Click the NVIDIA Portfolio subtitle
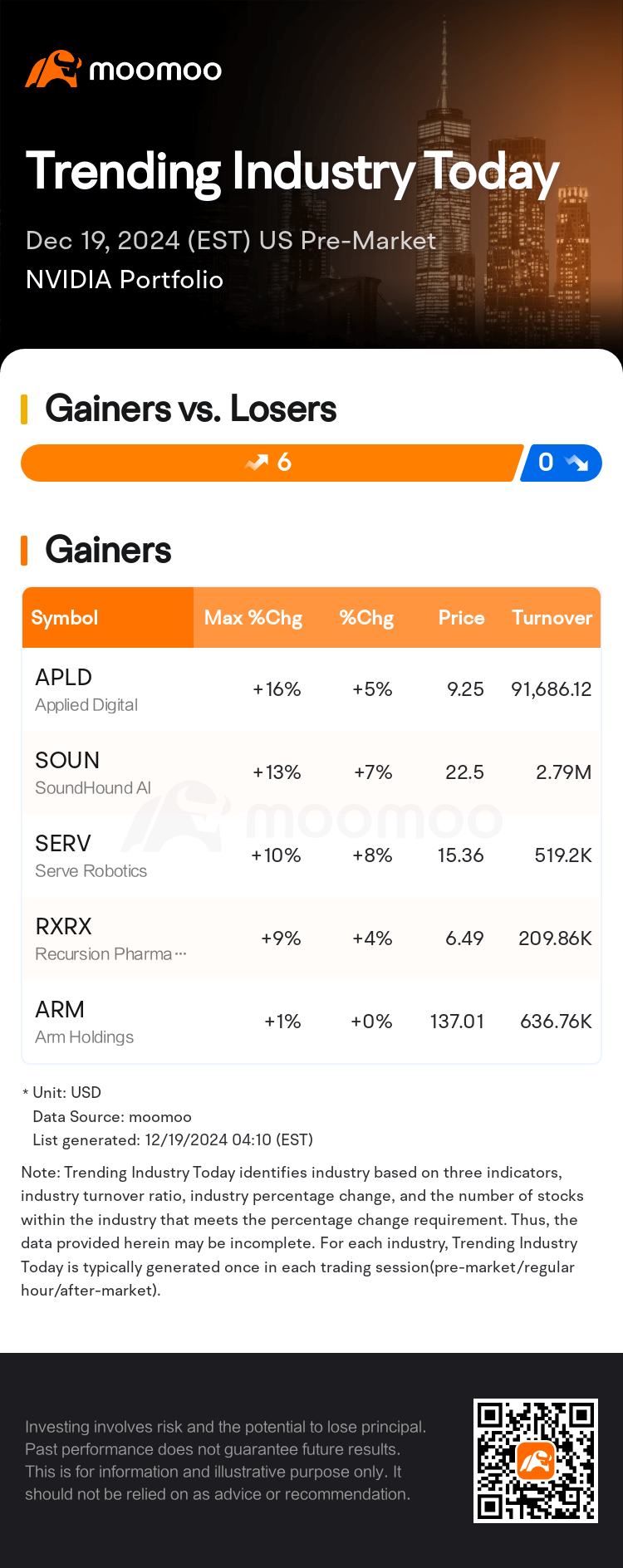Image resolution: width=623 pixels, height=1568 pixels. tap(125, 280)
